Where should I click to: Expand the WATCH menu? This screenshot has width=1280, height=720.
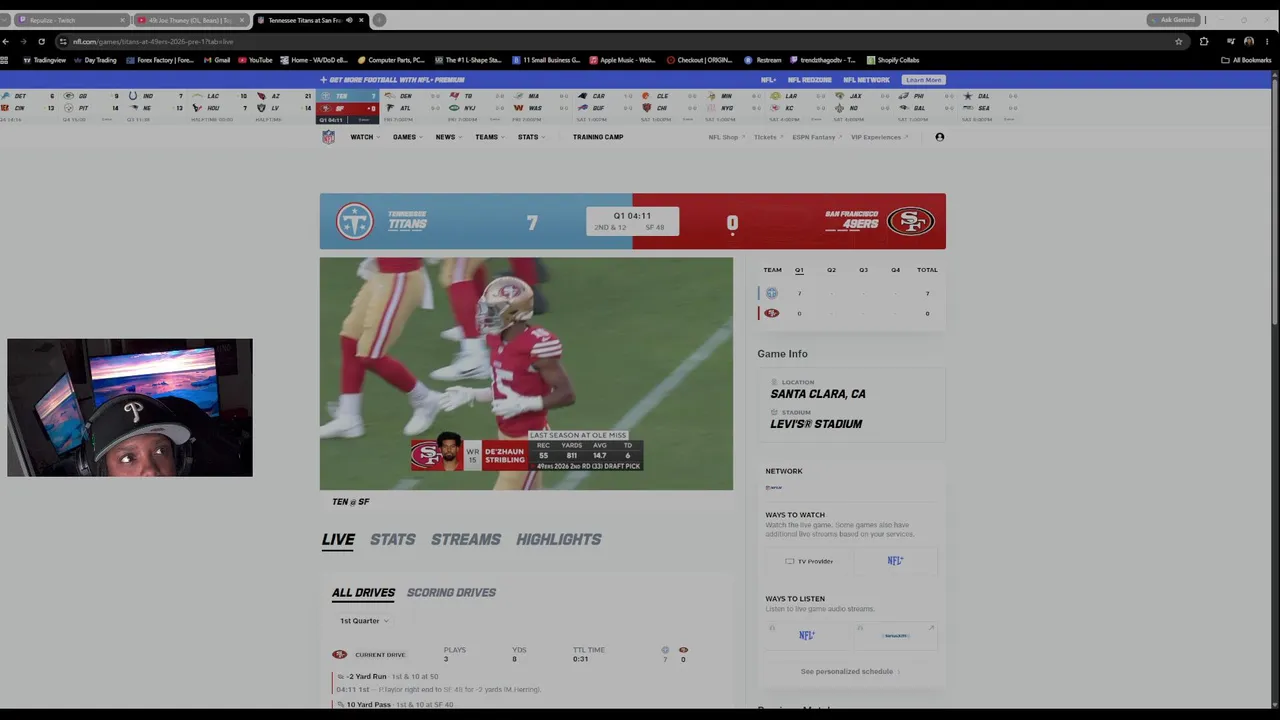pos(364,137)
